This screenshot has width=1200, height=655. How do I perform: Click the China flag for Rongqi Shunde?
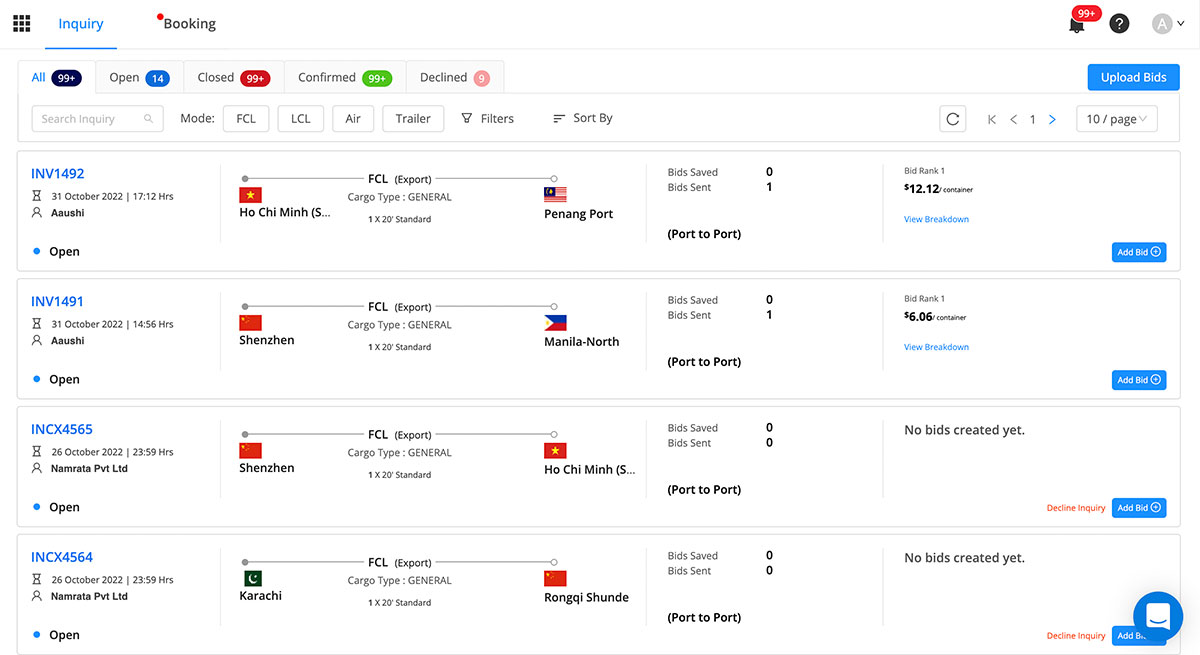[x=555, y=578]
